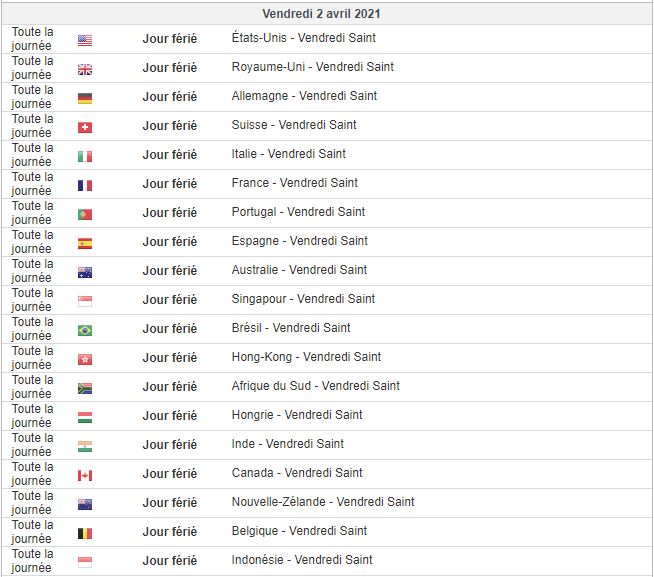Open the Hong-Kong - Vendredi Saint event

point(306,357)
